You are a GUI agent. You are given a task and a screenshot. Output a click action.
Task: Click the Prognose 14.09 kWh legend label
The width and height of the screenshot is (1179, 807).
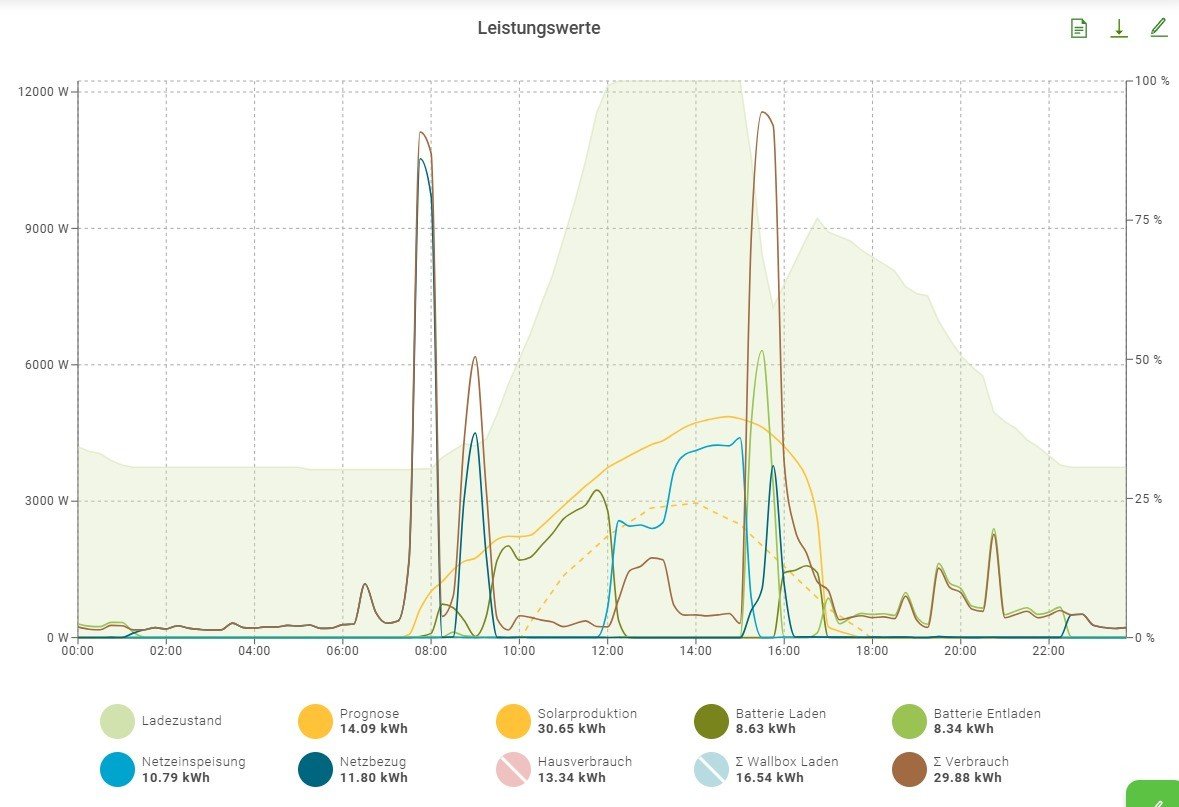tap(375, 721)
